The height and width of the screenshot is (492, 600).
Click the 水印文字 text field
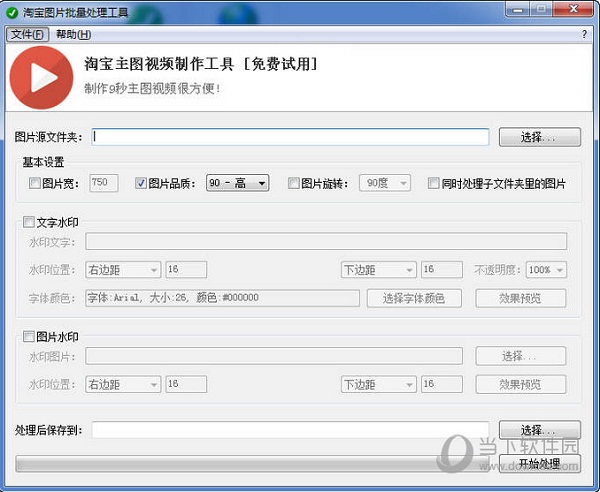[326, 241]
